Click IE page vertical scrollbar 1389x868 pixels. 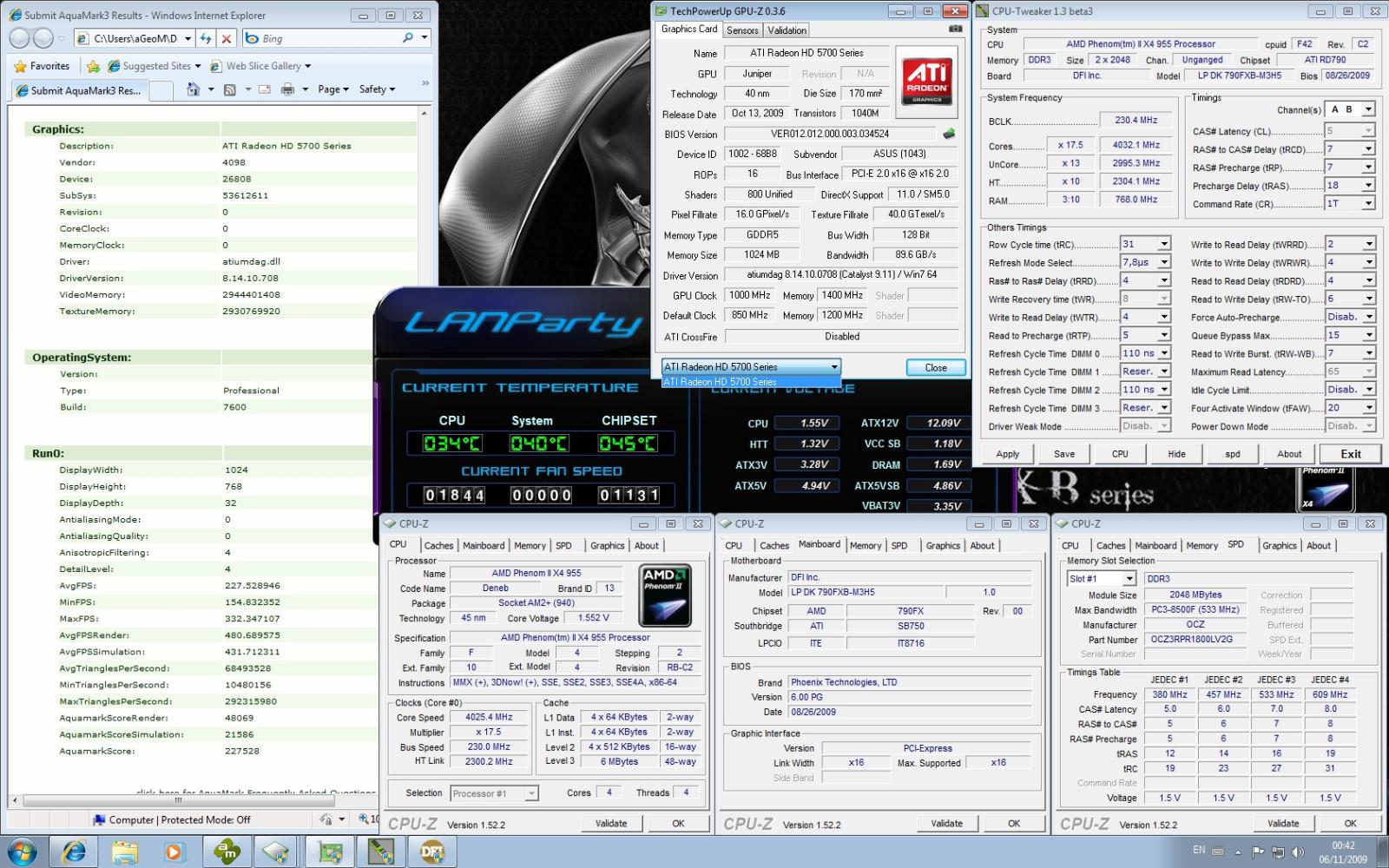coord(425,451)
